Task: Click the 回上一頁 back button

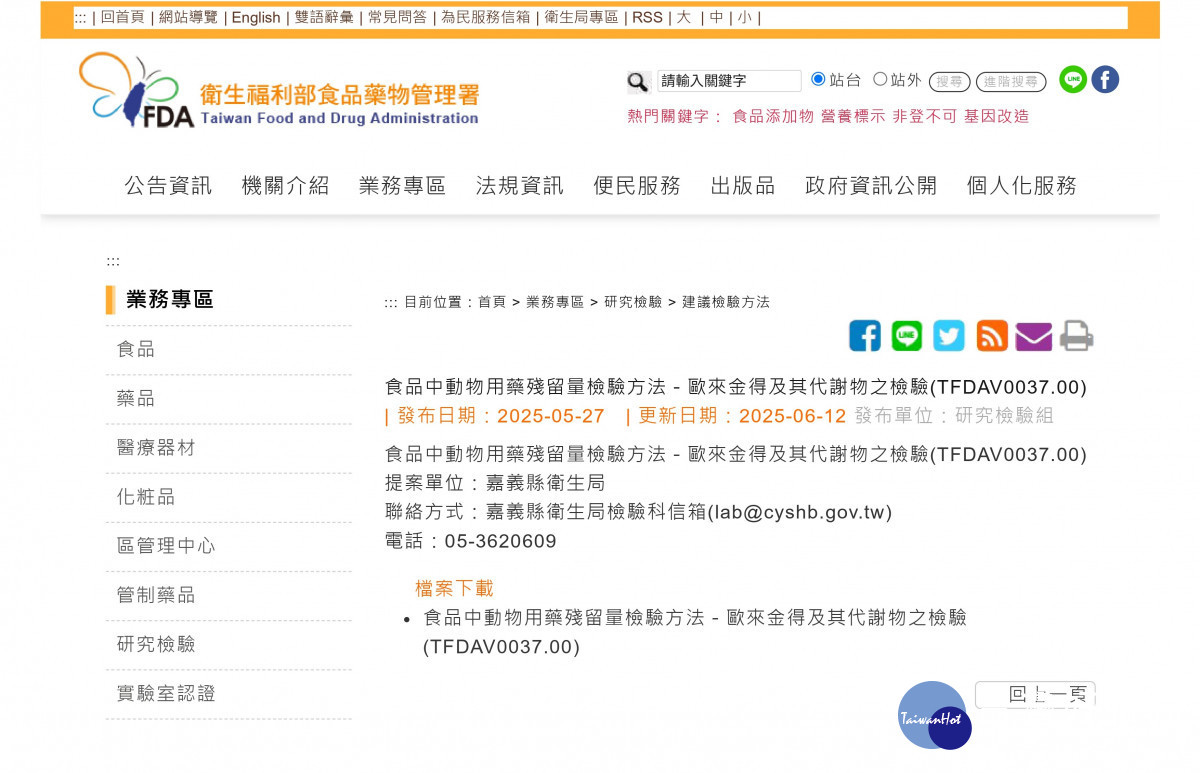Action: pyautogui.click(x=1036, y=695)
